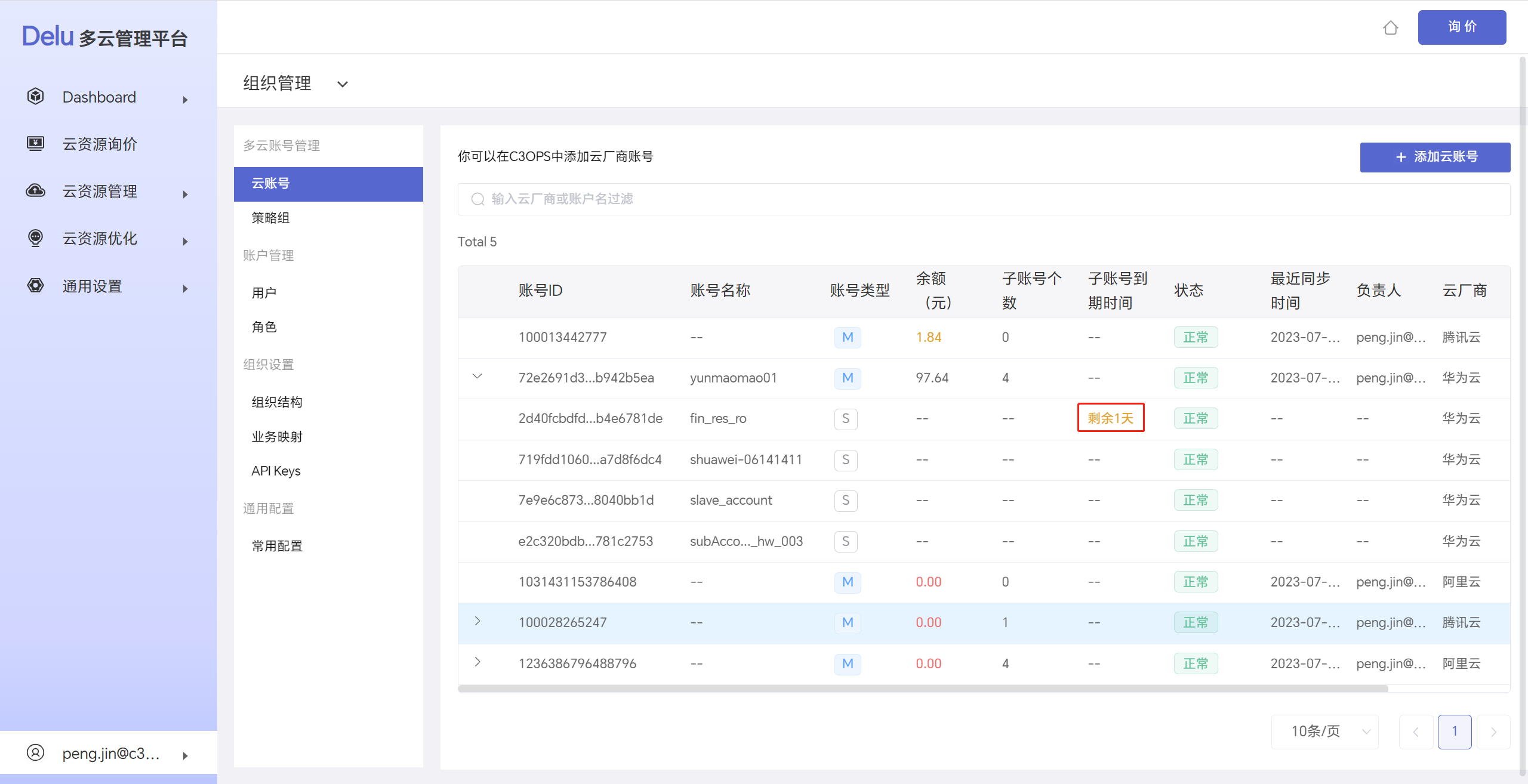Click the Dashboard cube icon
Viewport: 1528px width, 784px height.
coord(36,97)
